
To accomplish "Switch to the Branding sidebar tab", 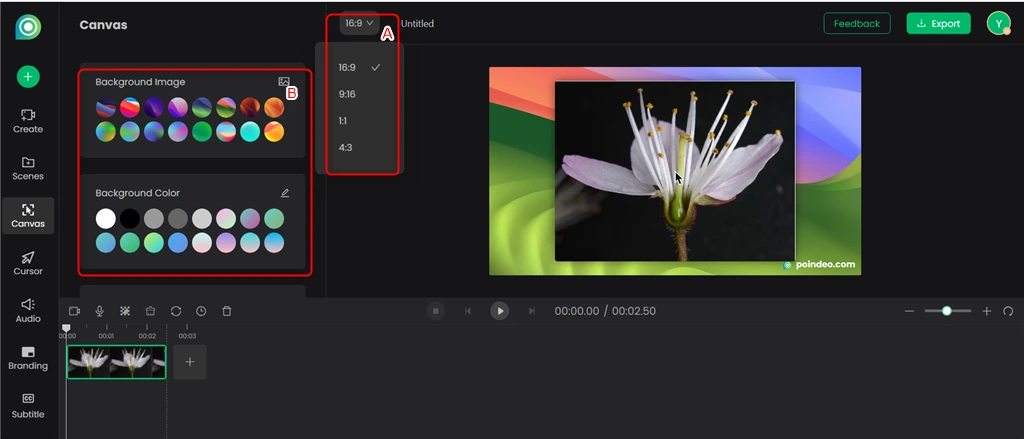I will (28, 357).
